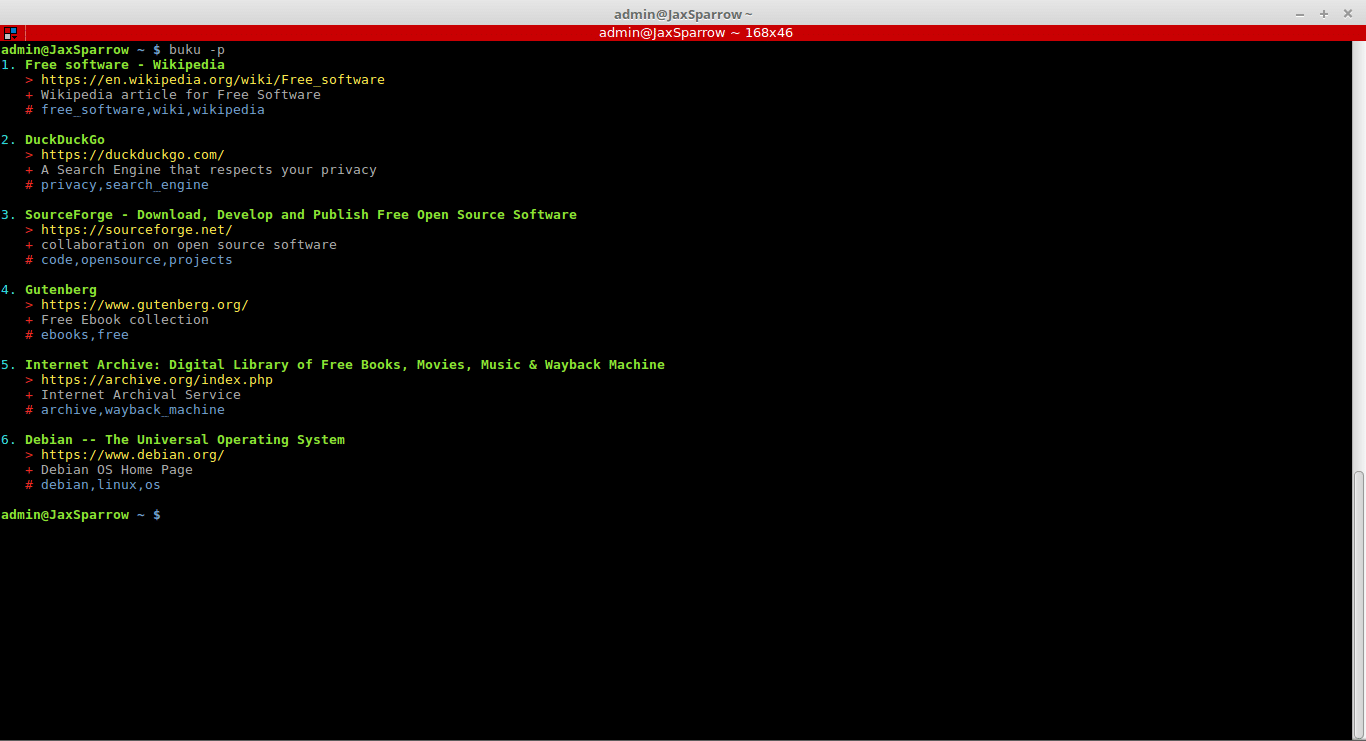The height and width of the screenshot is (741, 1366).
Task: Maximize the admin@JaxSparrow terminal window
Action: pos(1324,14)
